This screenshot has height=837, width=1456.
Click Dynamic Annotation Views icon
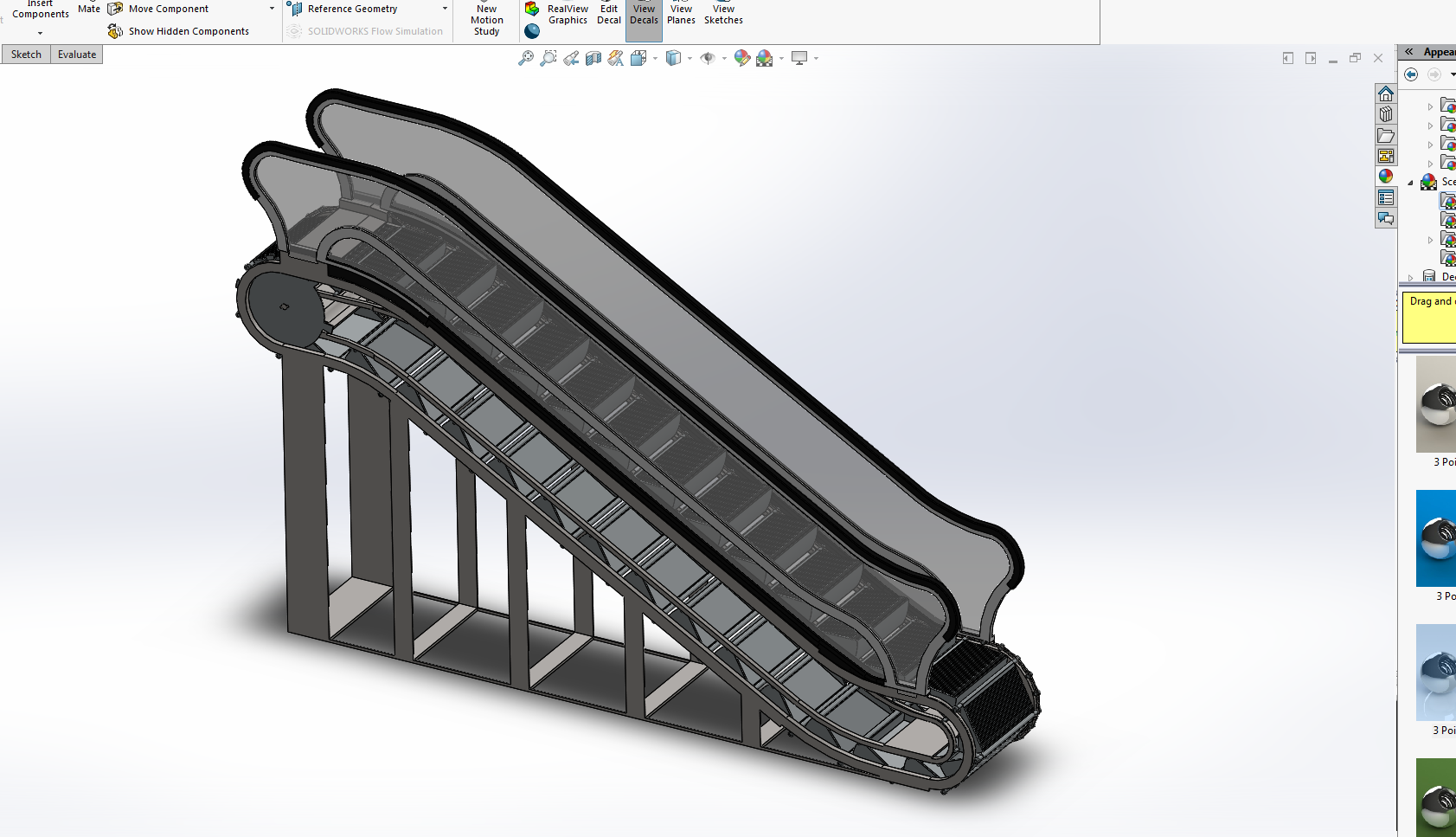pos(616,58)
